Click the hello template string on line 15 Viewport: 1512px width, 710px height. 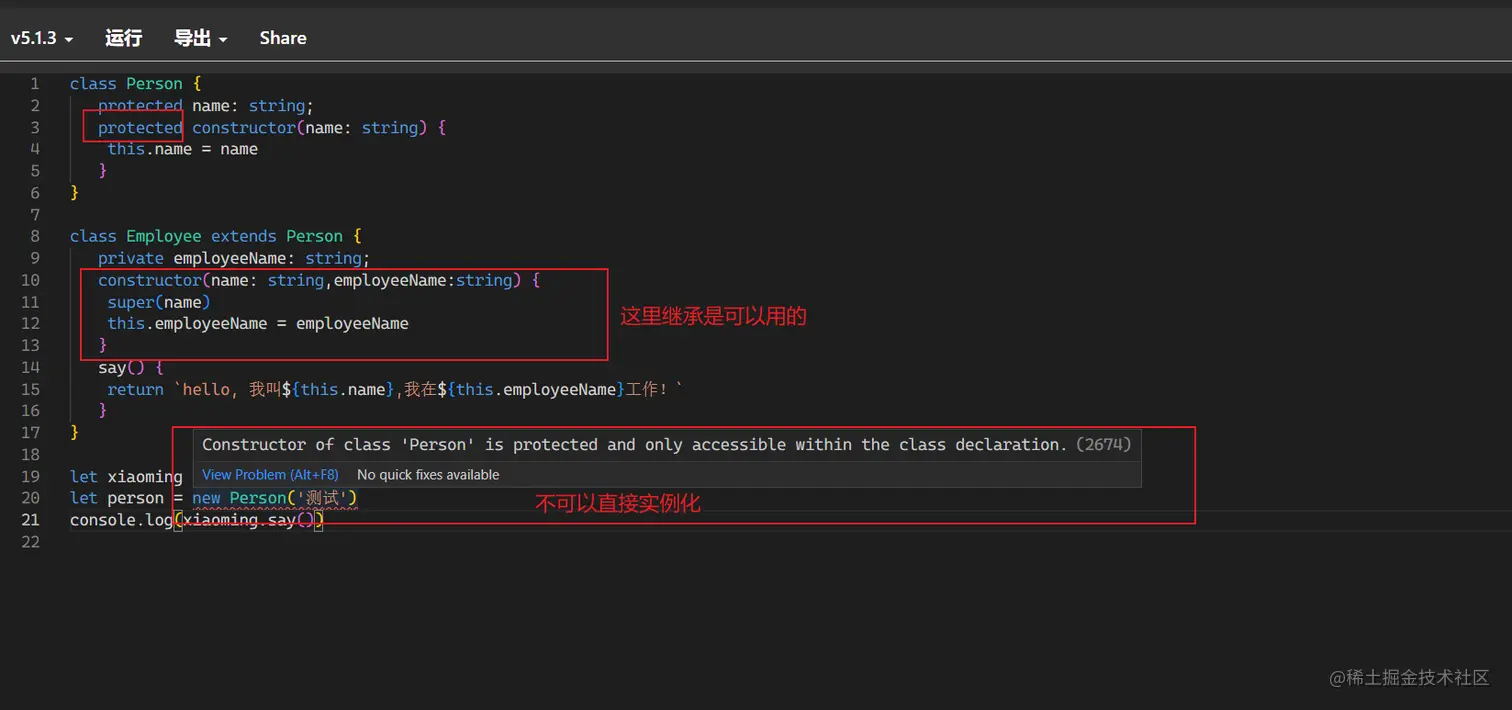coord(205,389)
